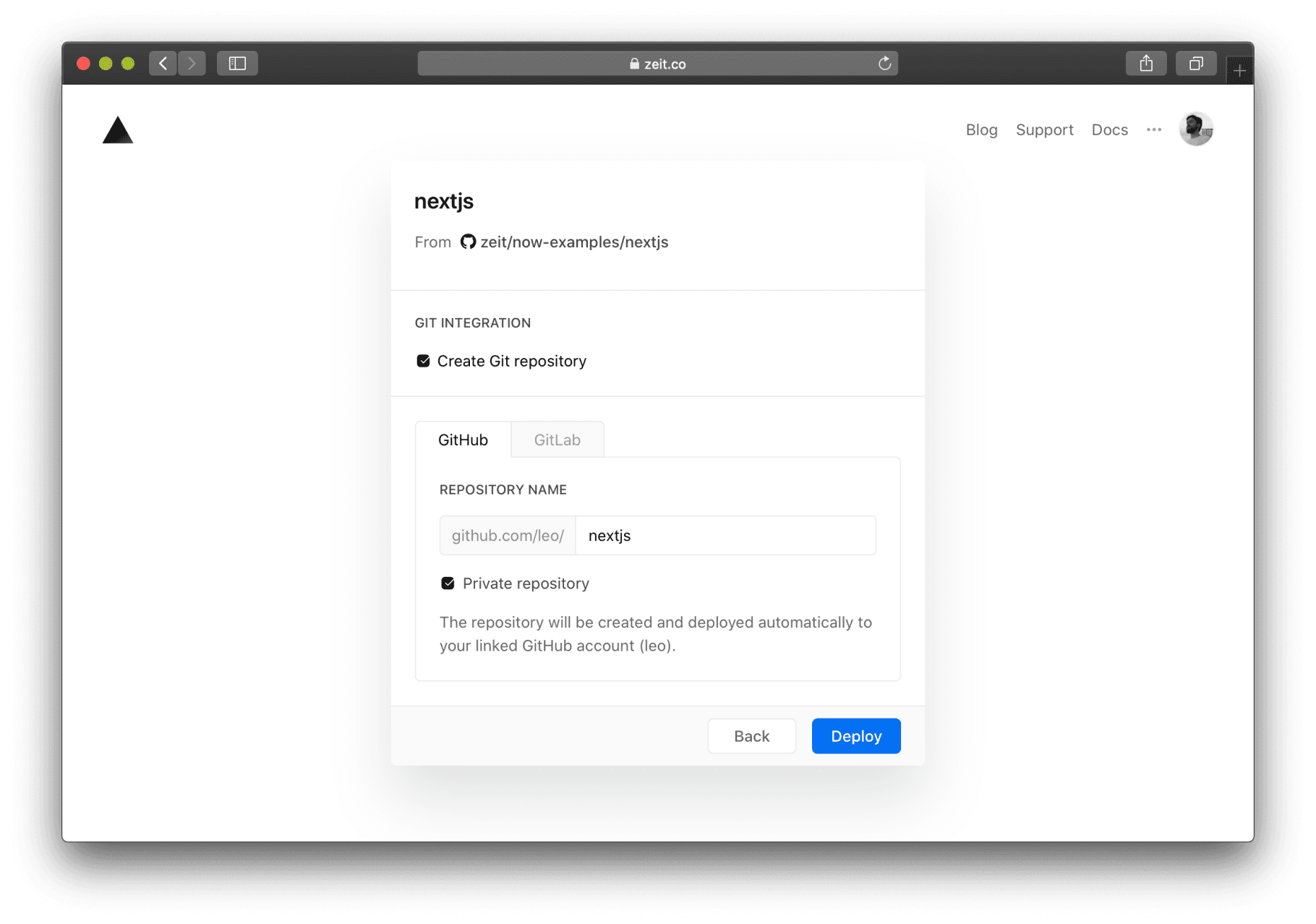
Task: Show all tabs overview icon
Action: 1196,64
